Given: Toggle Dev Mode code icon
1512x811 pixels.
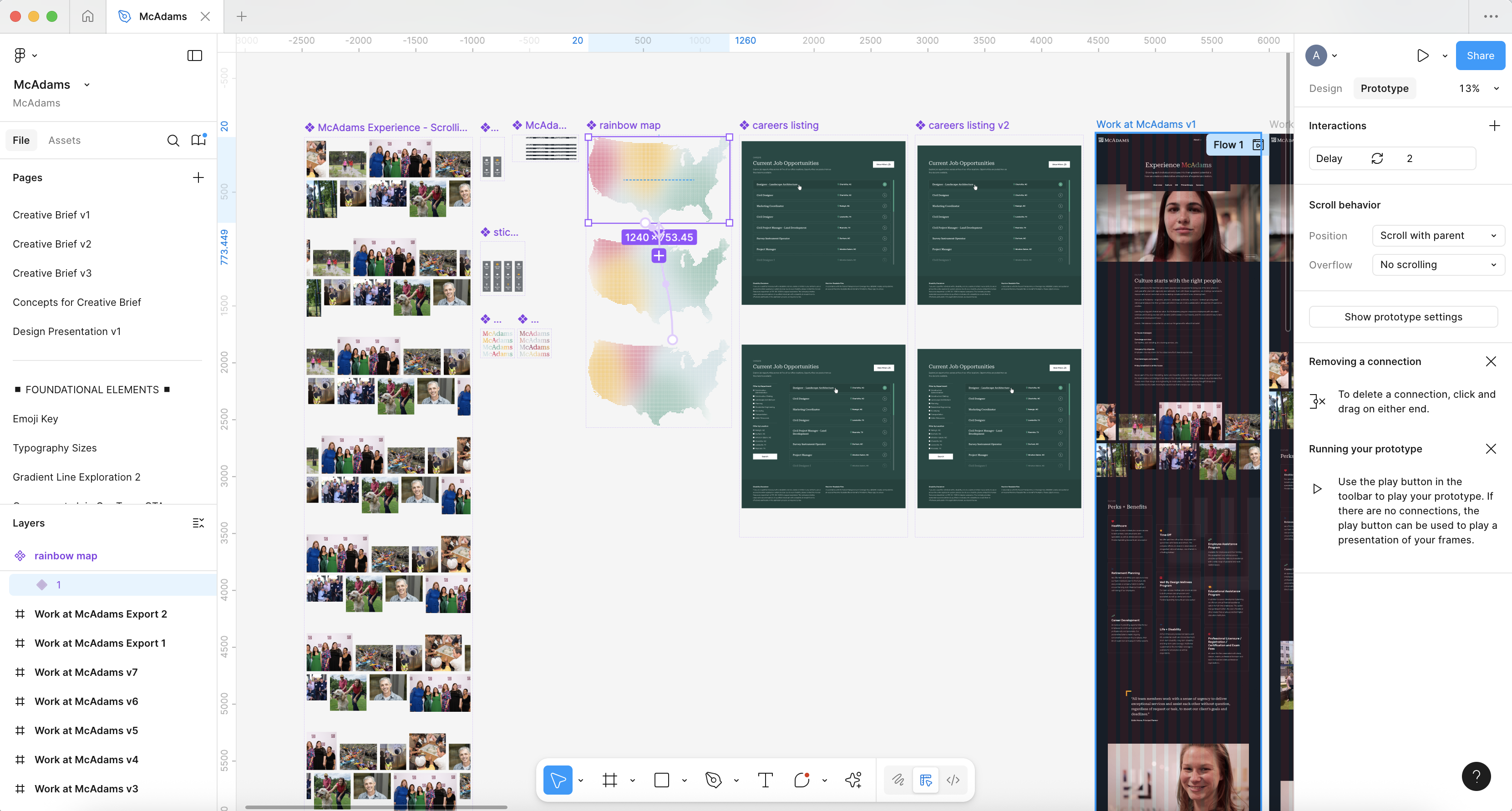Looking at the screenshot, I should point(953,780).
